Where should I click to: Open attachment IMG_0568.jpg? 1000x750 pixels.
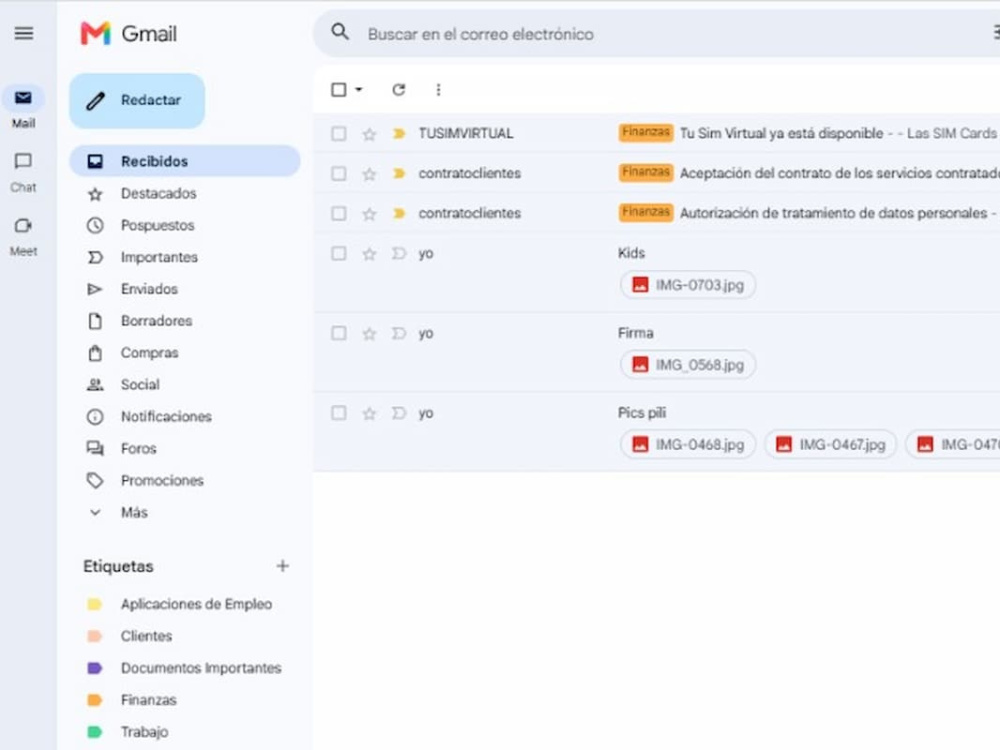tap(688, 365)
